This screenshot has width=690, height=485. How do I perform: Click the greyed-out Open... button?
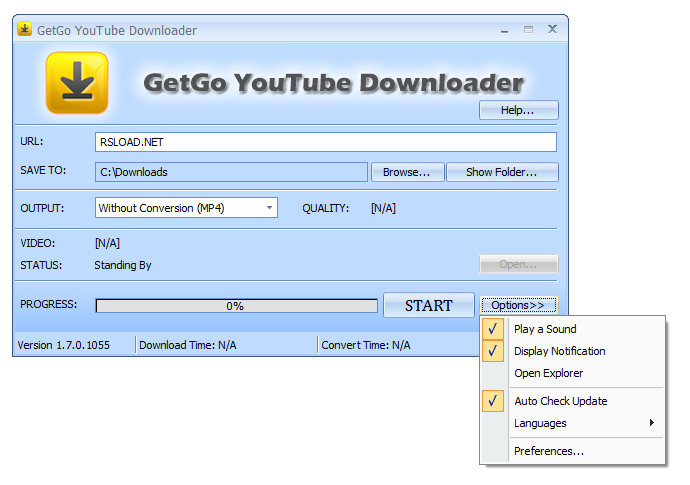pos(518,264)
